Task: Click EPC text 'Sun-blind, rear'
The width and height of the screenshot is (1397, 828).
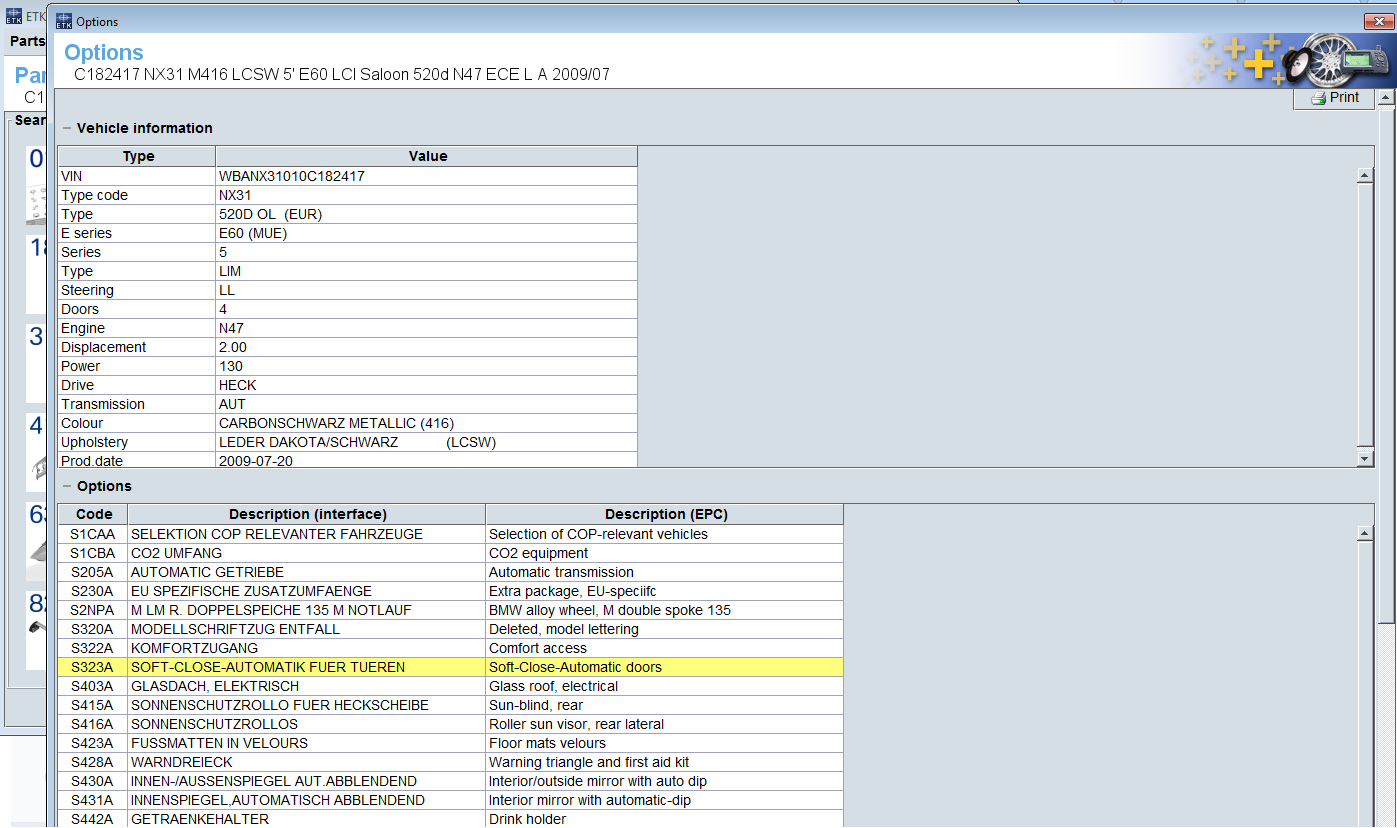Action: [536, 705]
